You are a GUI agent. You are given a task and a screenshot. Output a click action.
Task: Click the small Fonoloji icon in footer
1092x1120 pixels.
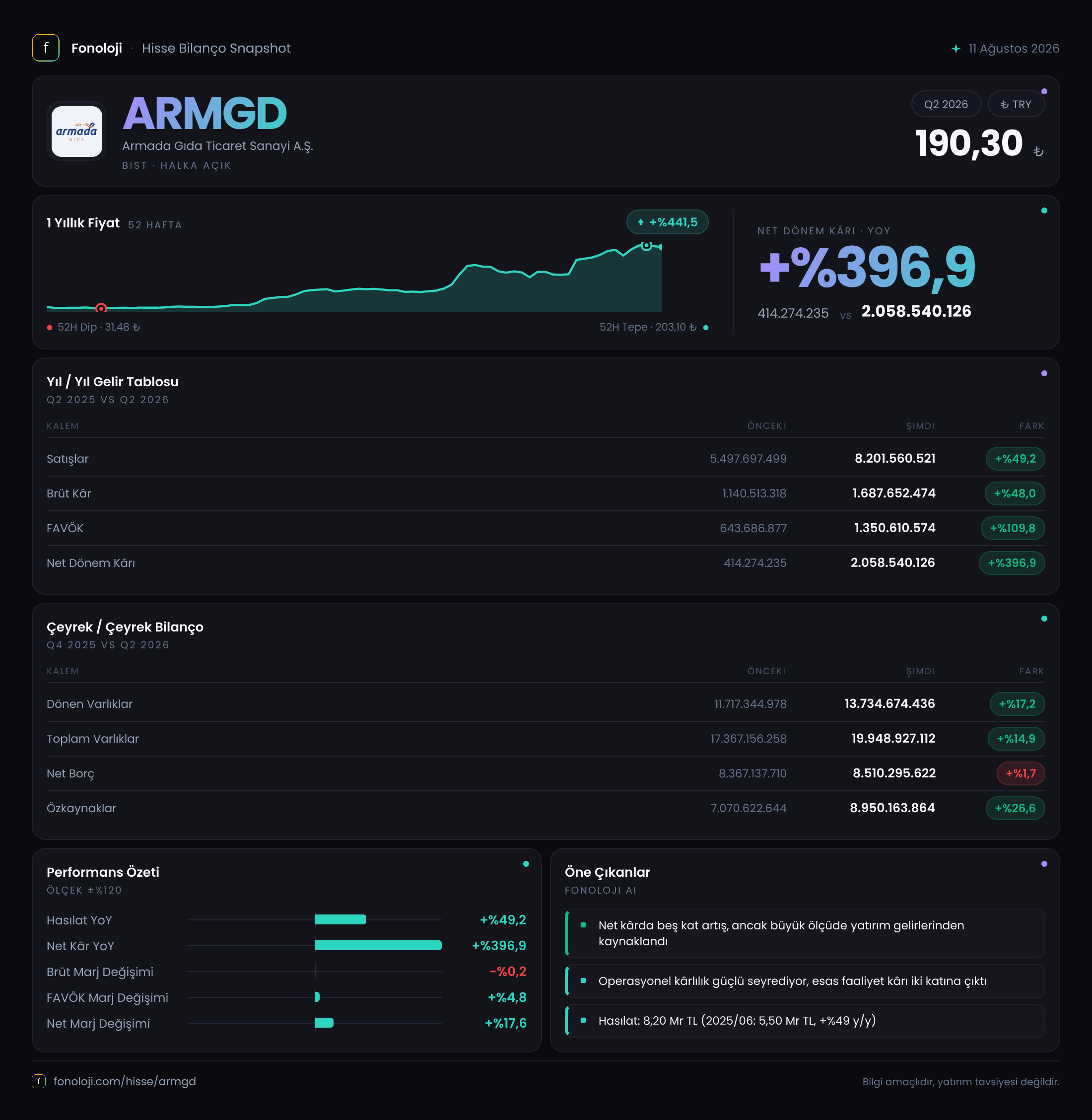point(38,1081)
